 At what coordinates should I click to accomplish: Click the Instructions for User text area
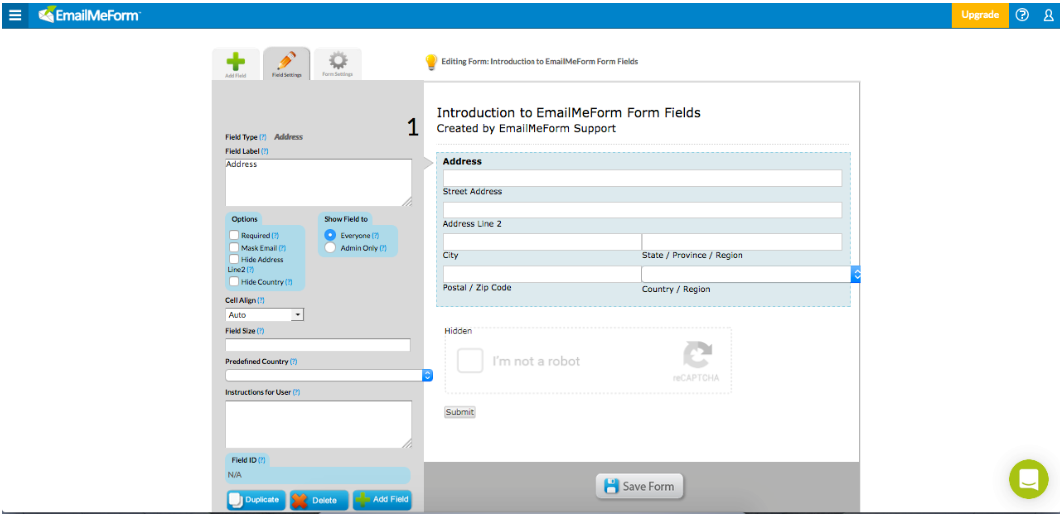(318, 424)
